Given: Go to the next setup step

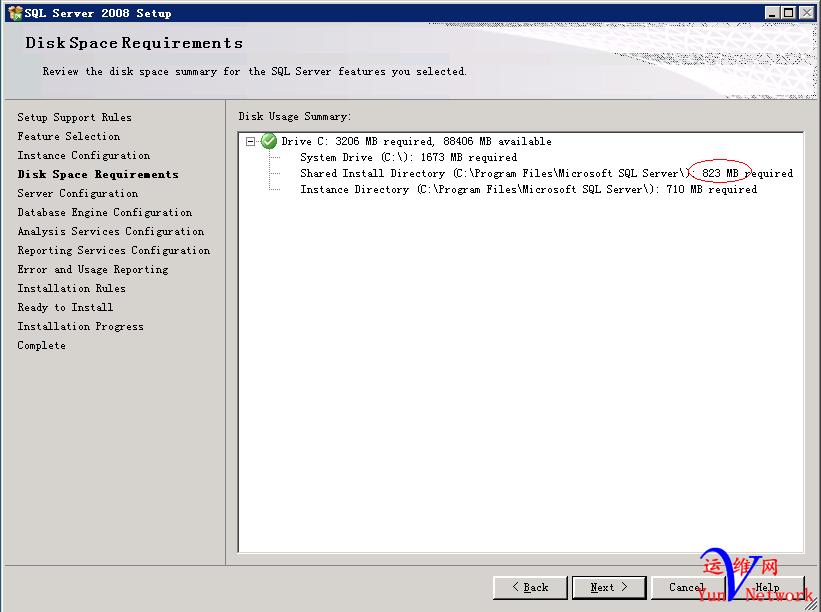Looking at the screenshot, I should [609, 587].
